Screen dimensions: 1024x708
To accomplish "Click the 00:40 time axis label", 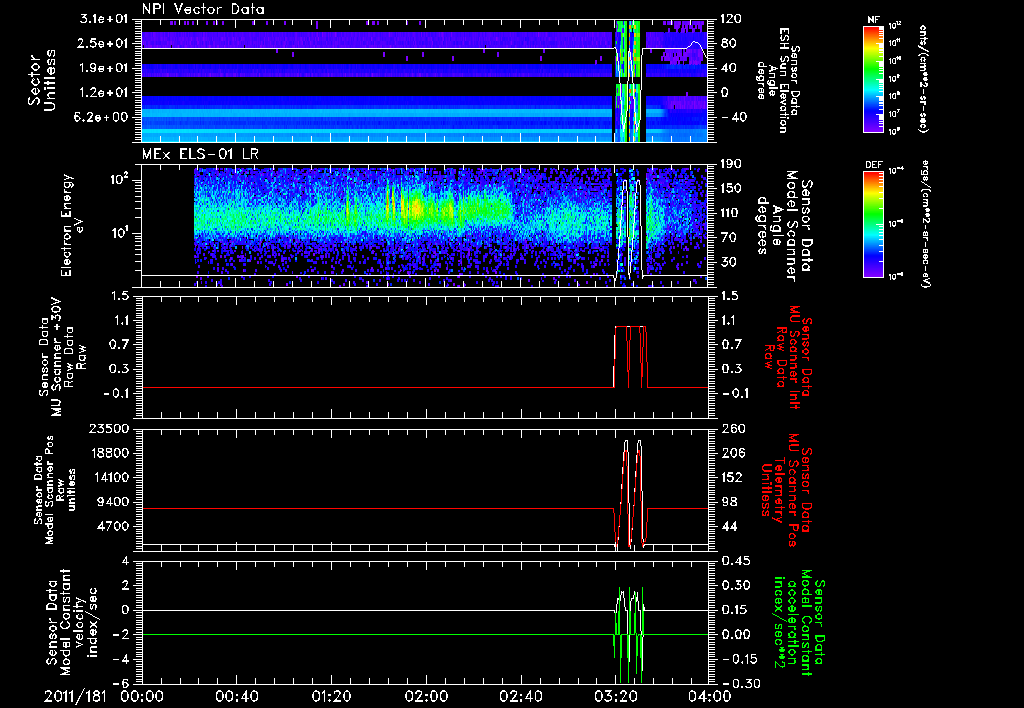I will (x=236, y=696).
